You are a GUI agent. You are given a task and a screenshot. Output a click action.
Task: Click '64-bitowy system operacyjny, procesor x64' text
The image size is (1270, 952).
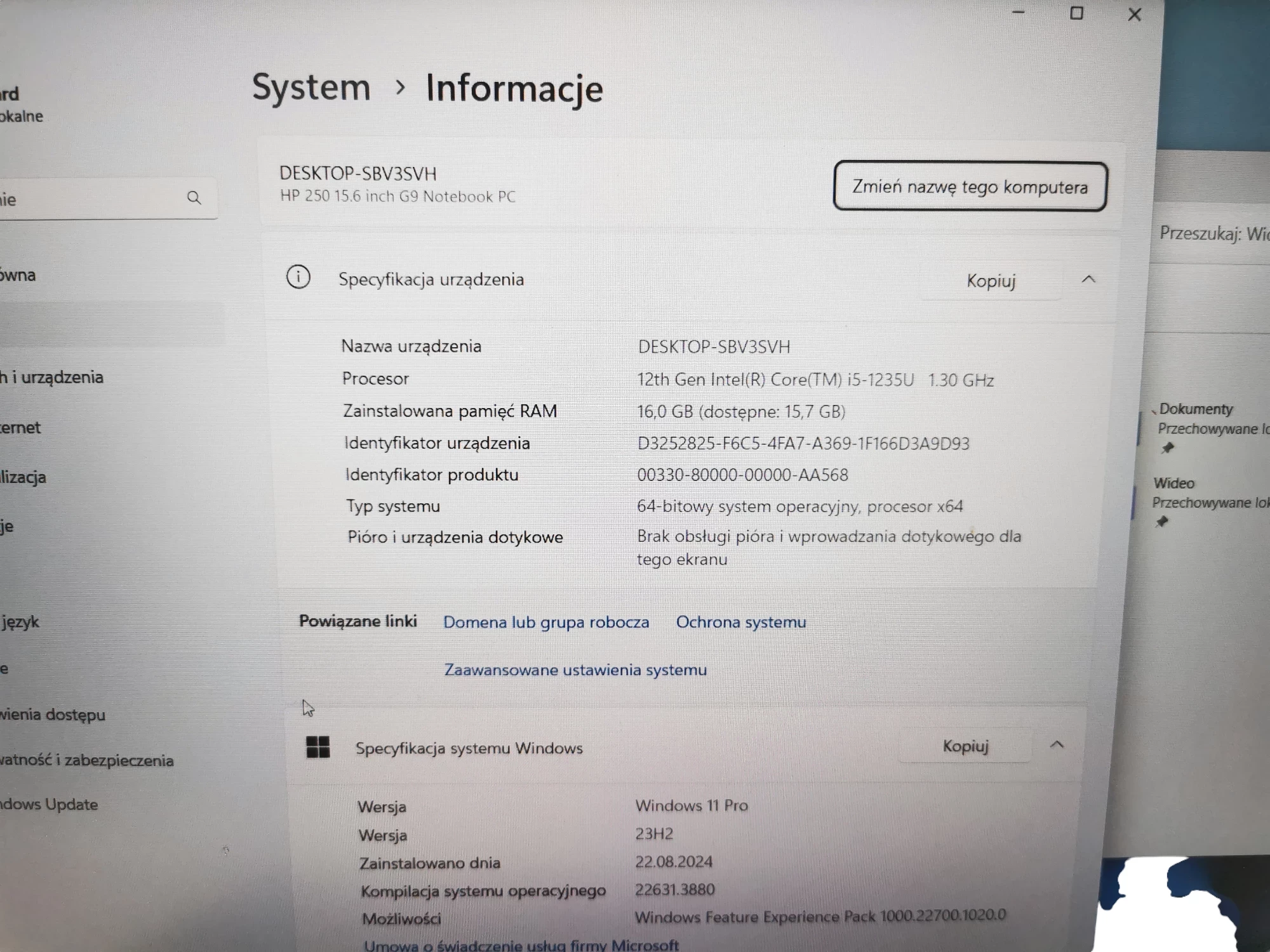(800, 506)
